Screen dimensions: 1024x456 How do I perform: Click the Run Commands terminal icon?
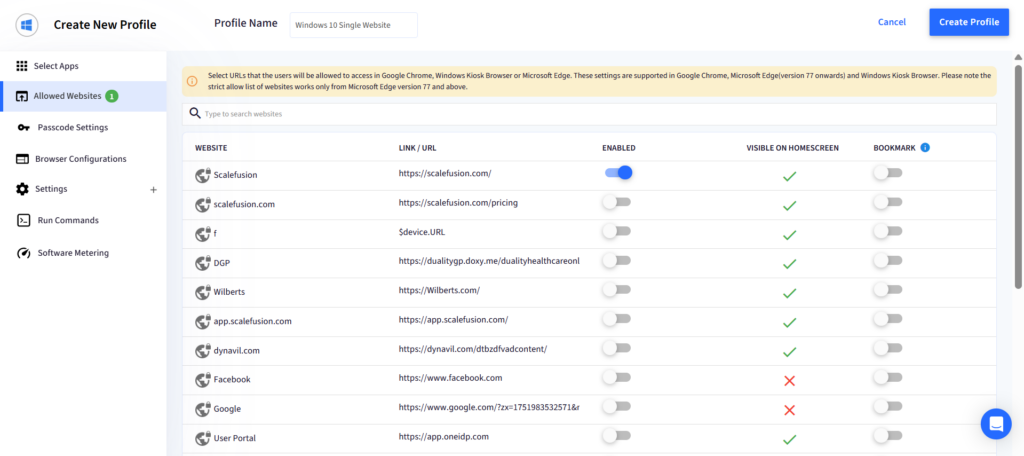pos(24,220)
